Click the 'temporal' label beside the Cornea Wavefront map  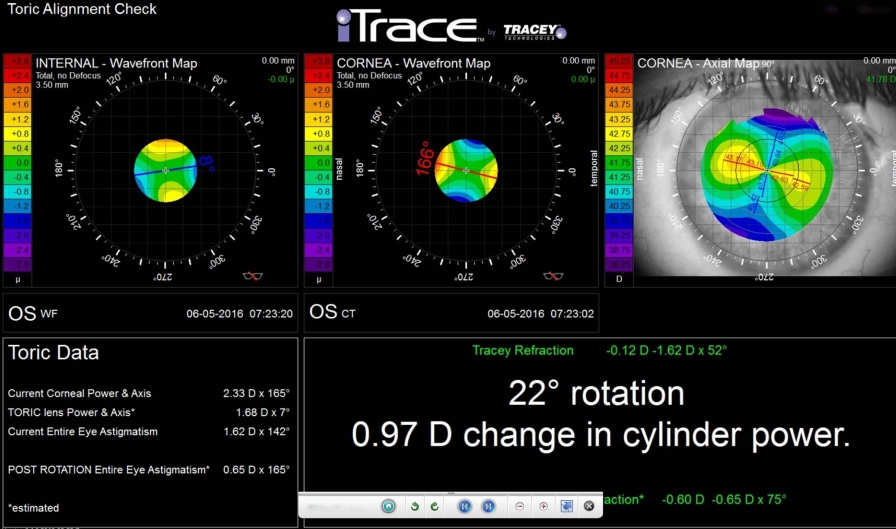click(593, 169)
